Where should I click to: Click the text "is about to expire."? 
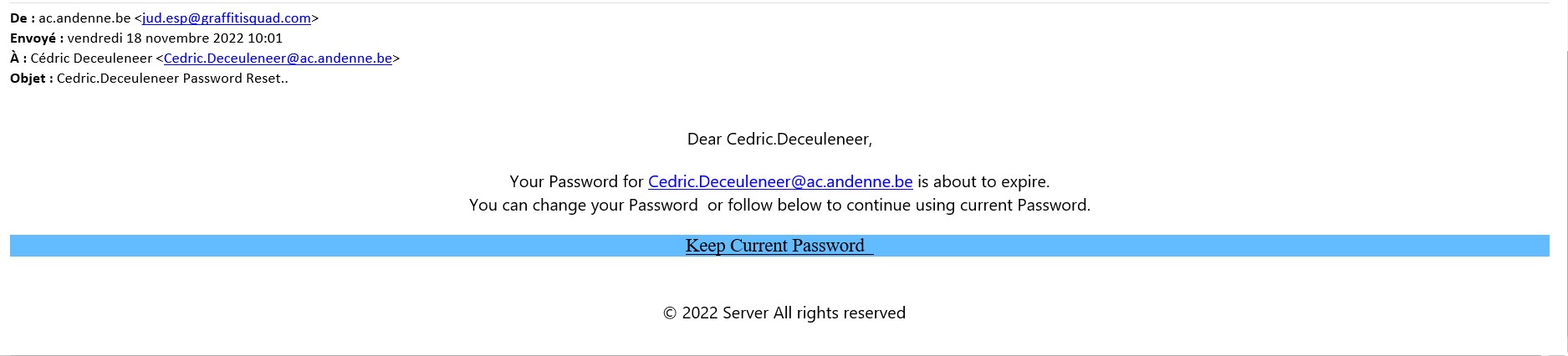coord(983,182)
